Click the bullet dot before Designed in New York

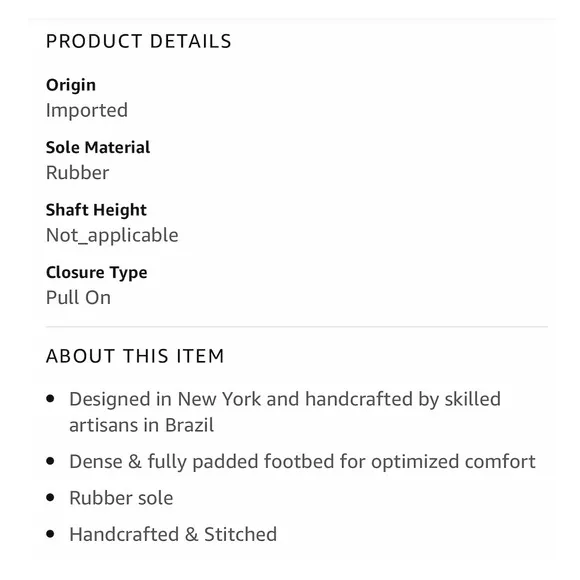click(x=50, y=399)
